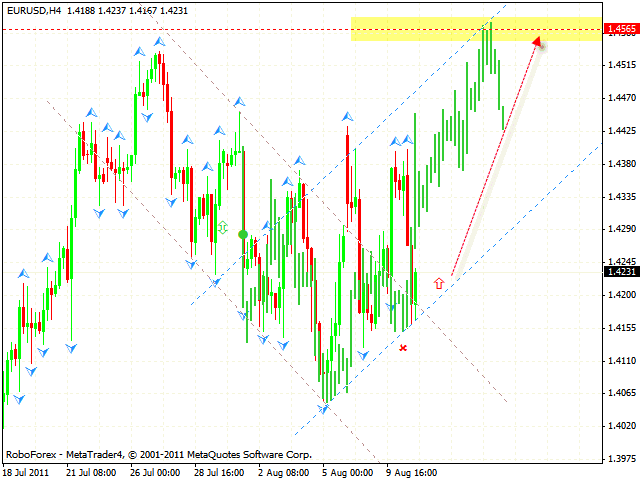Select the 1.4065 price axis label
The image size is (640, 480).
coord(622,393)
